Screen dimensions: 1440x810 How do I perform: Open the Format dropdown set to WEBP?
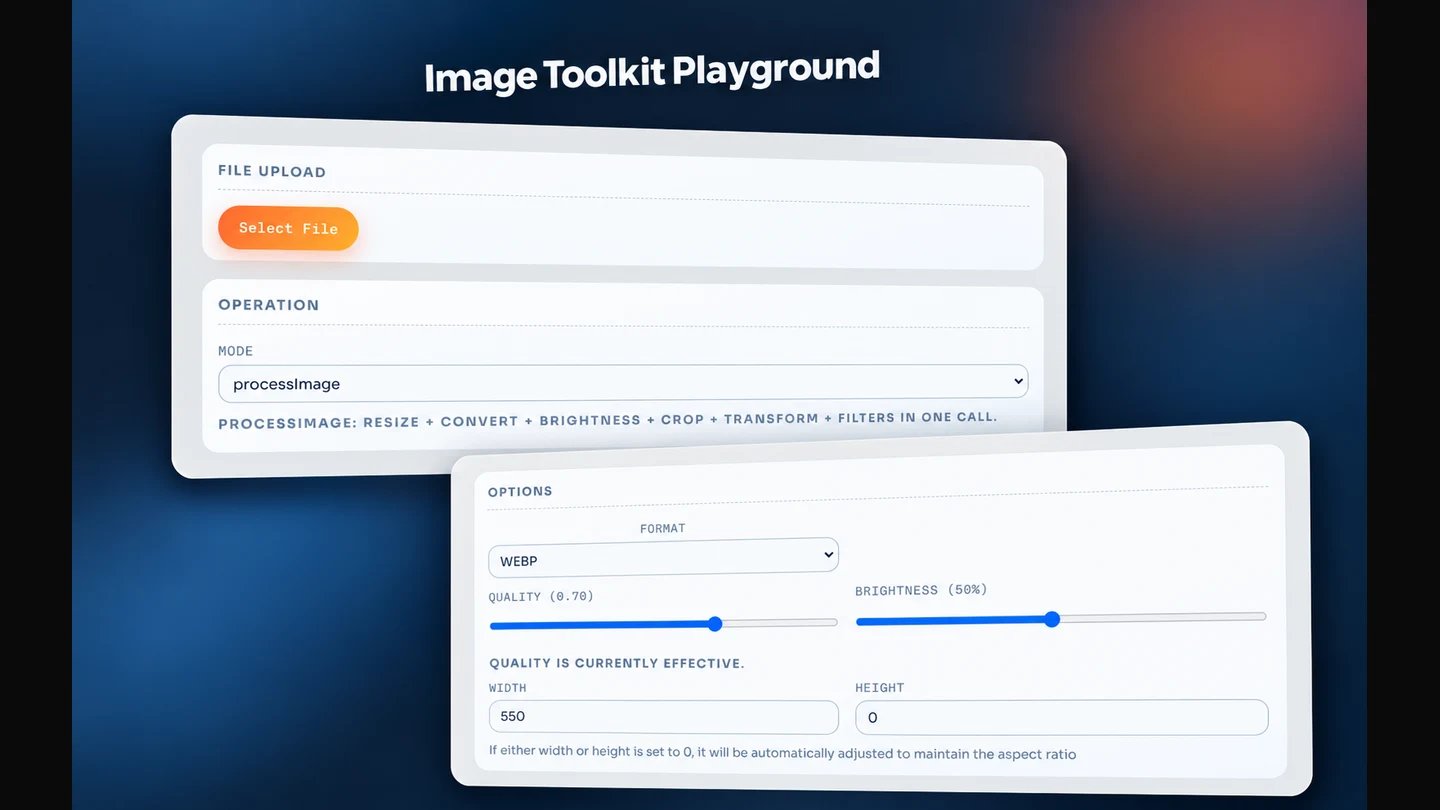click(663, 558)
